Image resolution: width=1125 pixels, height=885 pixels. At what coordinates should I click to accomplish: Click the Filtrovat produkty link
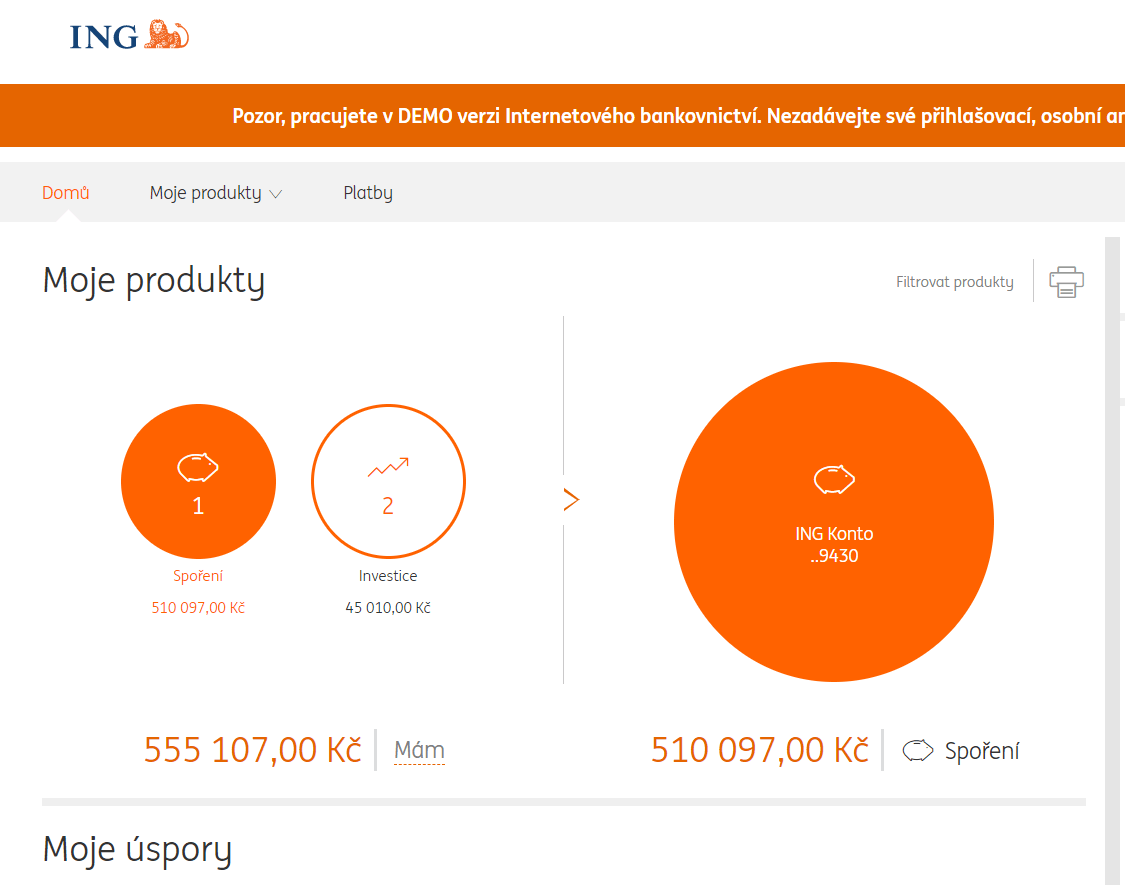tap(954, 282)
